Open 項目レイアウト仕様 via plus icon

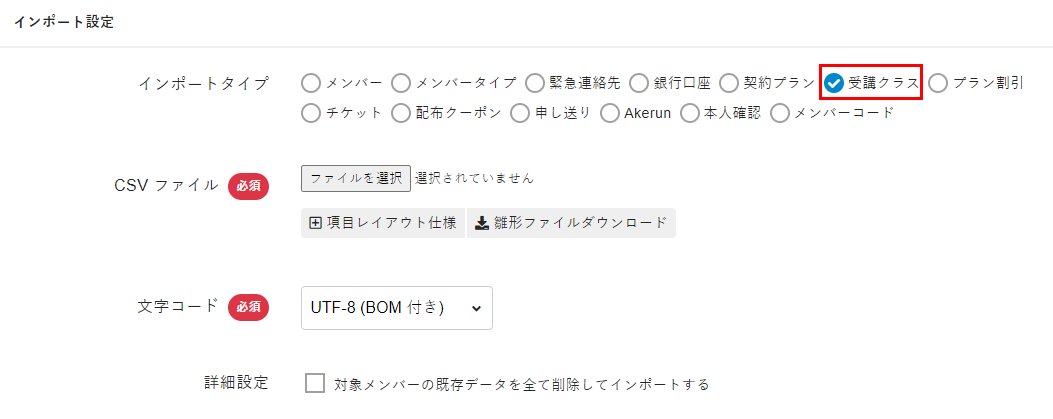coord(315,223)
